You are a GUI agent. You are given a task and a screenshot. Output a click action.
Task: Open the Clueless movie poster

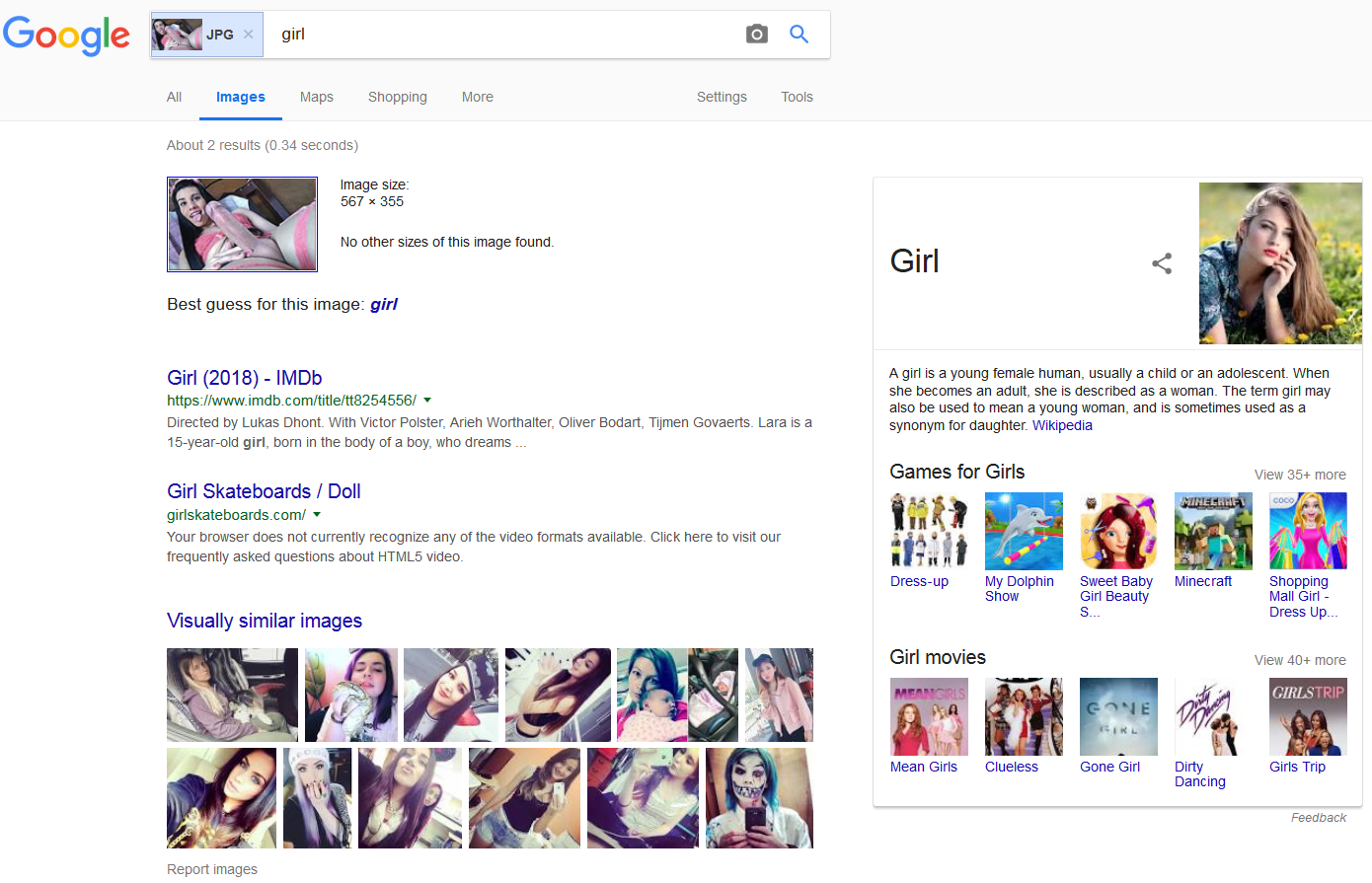[x=1024, y=716]
